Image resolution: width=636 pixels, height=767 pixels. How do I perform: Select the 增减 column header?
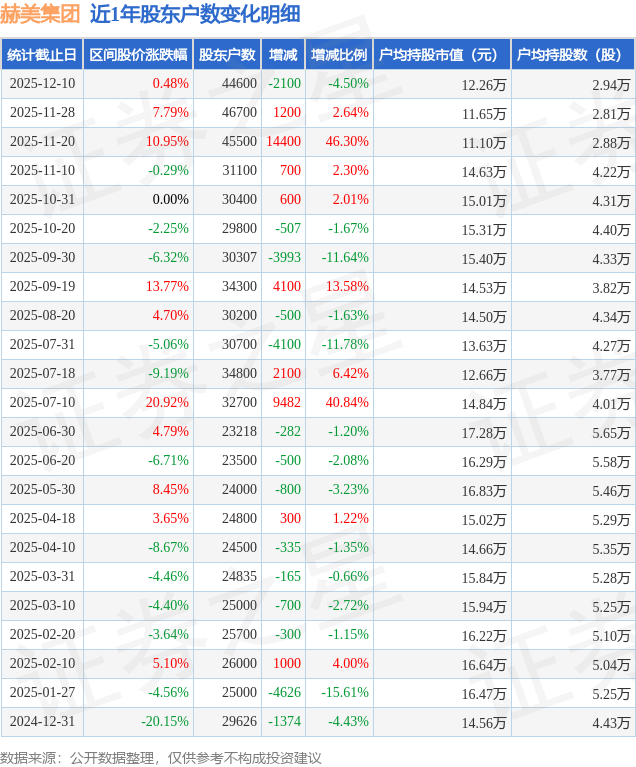click(283, 55)
